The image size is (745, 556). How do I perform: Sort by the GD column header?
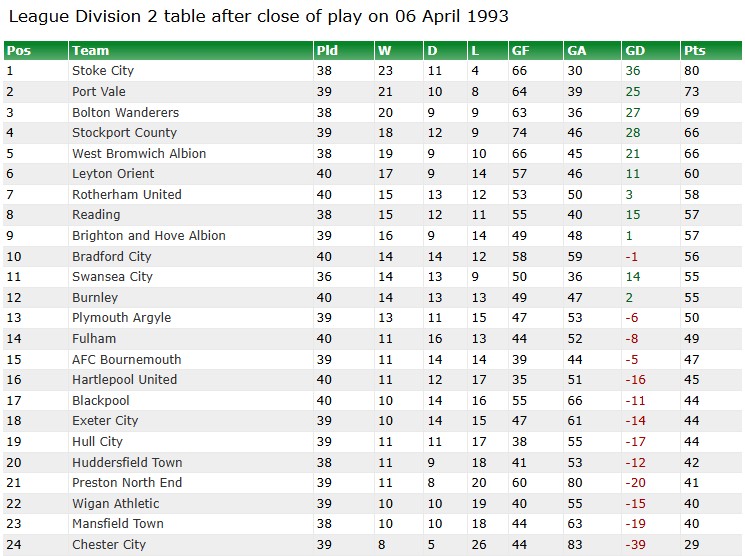click(x=635, y=51)
